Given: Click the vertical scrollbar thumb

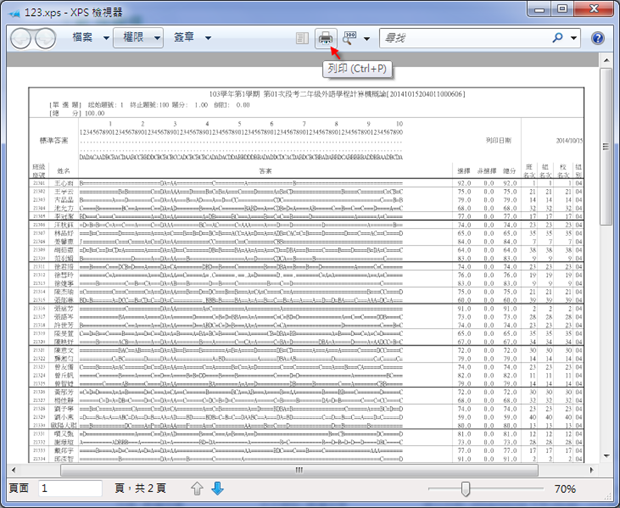Looking at the screenshot, I should (x=606, y=146).
